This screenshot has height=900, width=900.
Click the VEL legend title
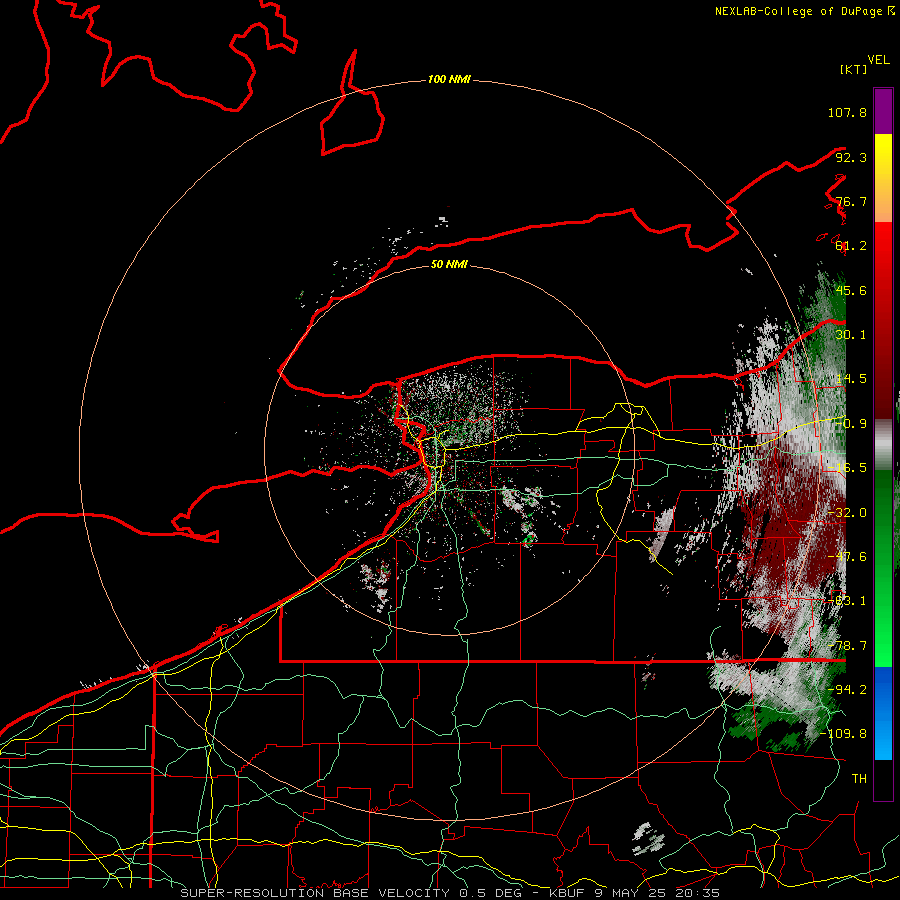click(879, 59)
